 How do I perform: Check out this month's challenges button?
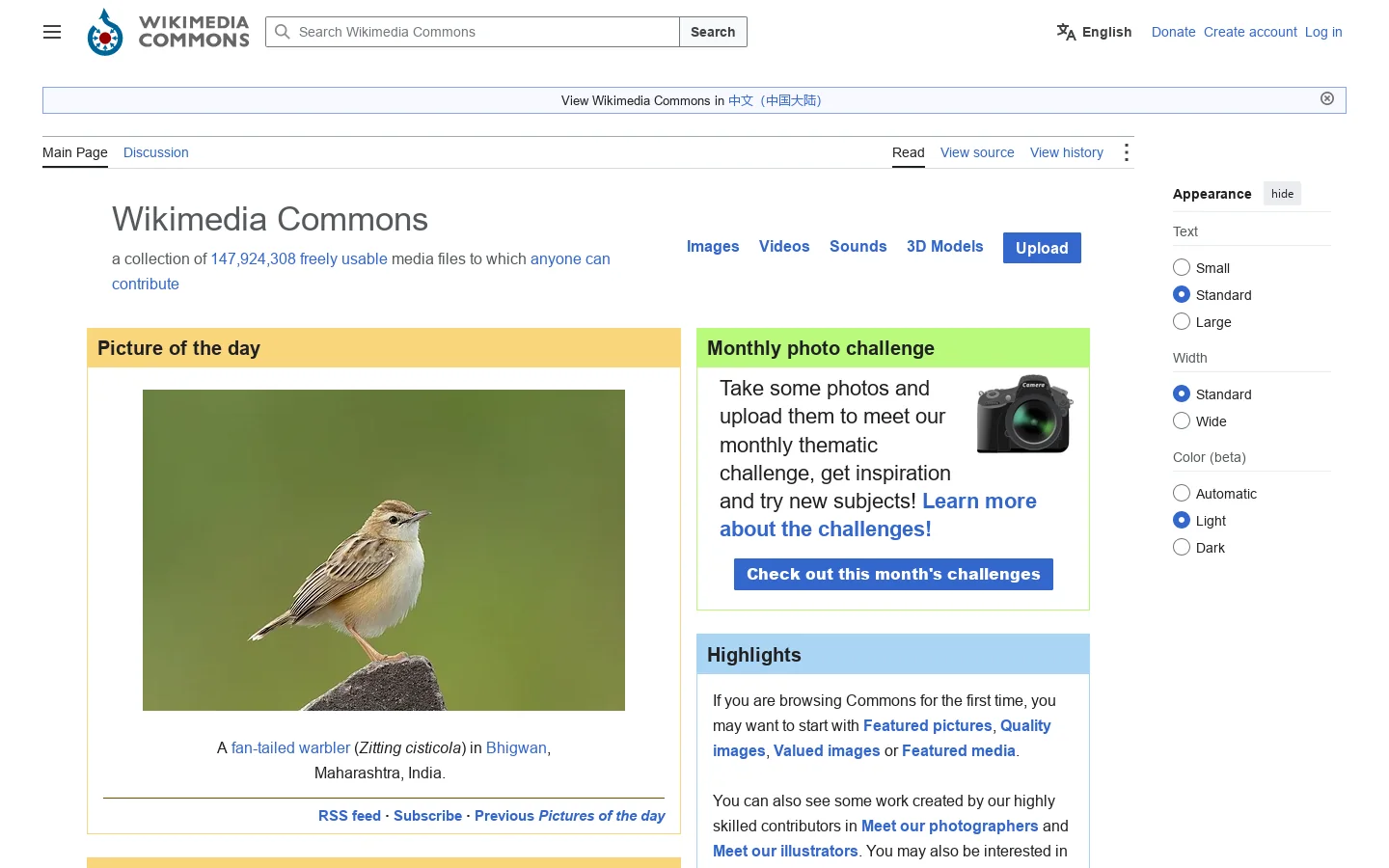click(893, 574)
